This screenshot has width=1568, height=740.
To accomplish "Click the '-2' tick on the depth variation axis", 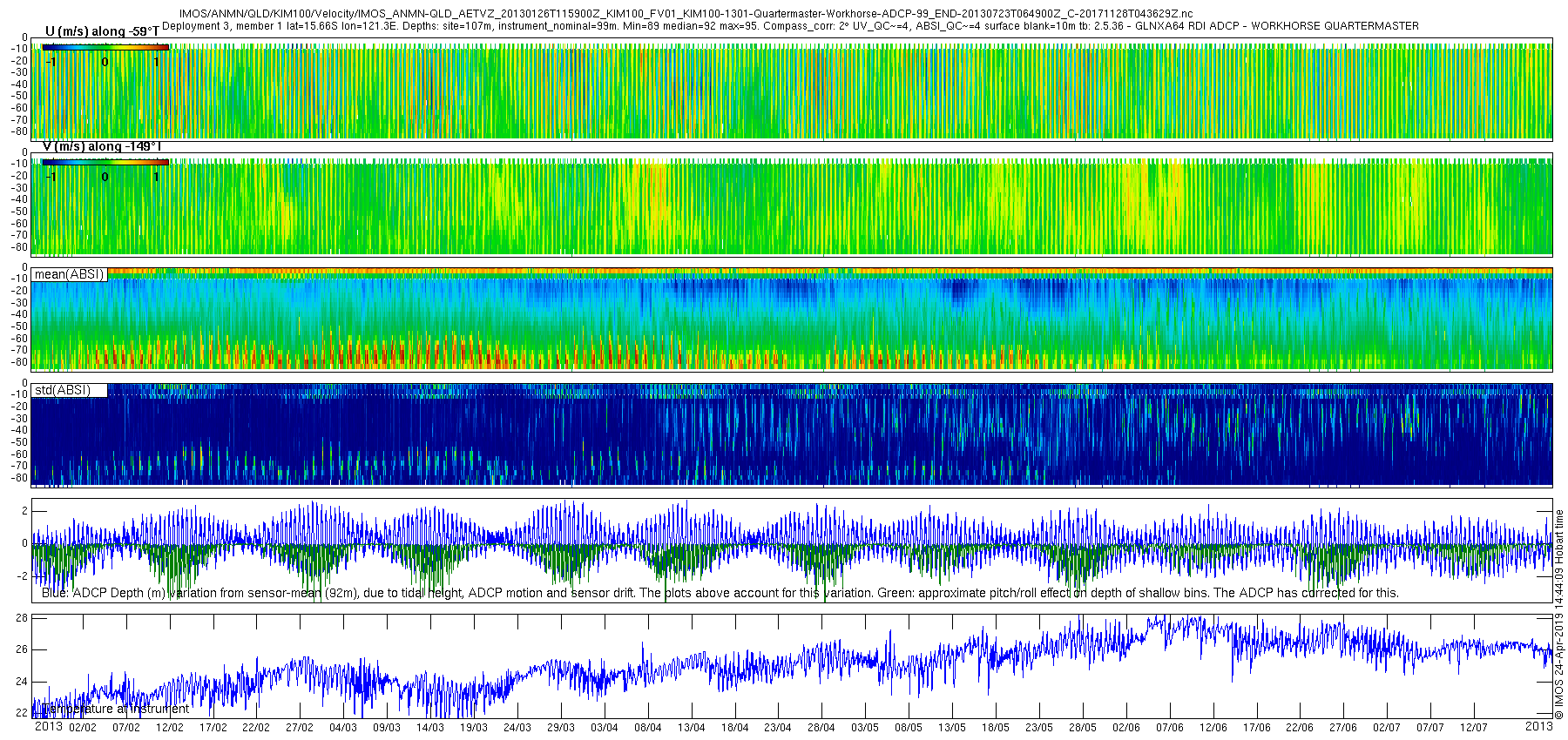I will (23, 575).
